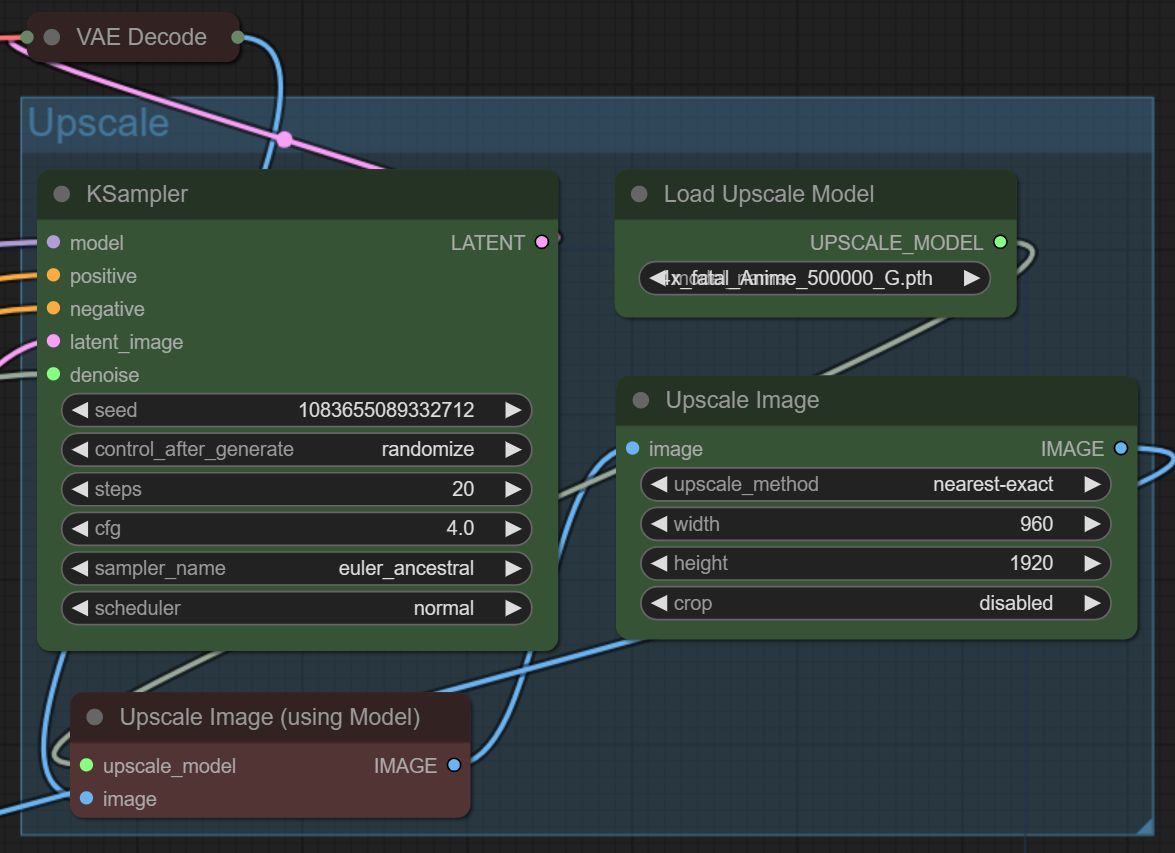The image size is (1175, 853).
Task: Click the latent_image input socket
Action: 53,341
